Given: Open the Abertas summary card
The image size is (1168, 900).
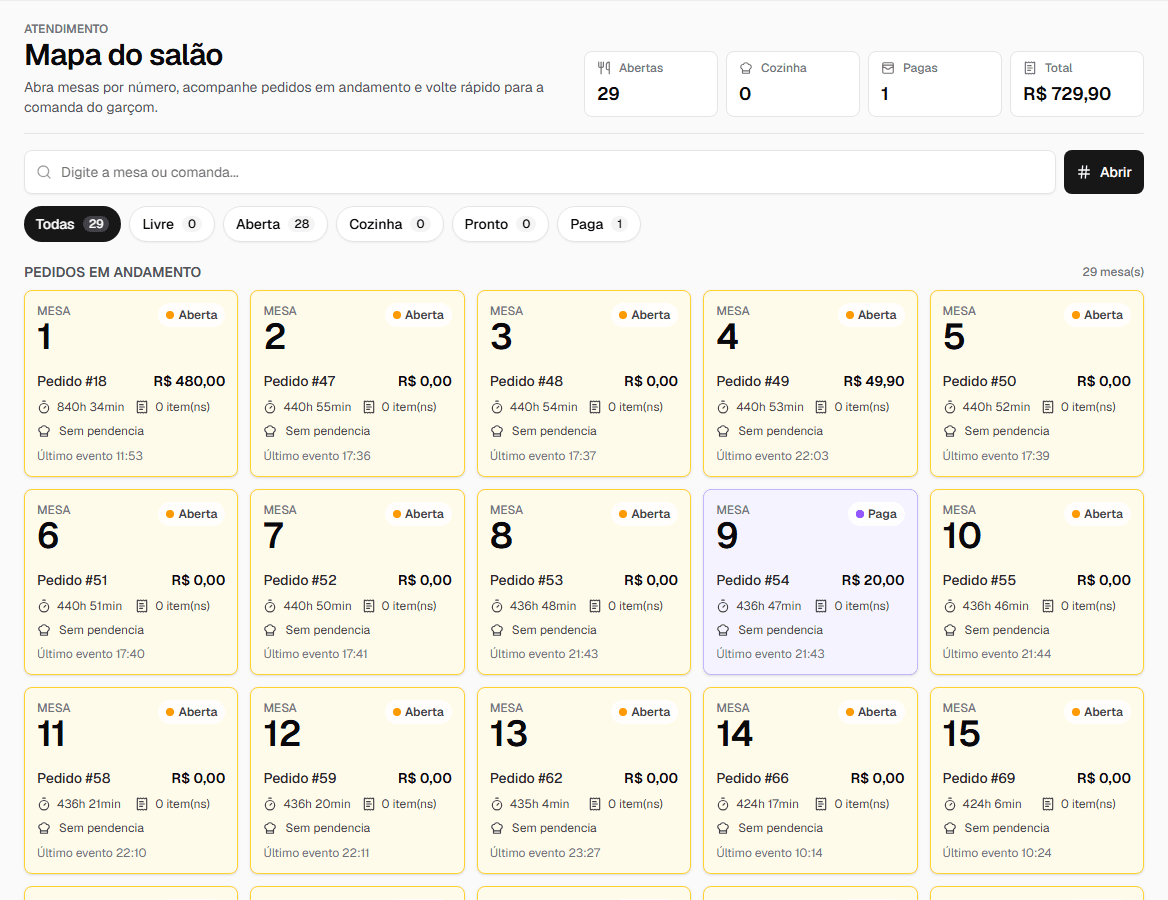Looking at the screenshot, I should 650,84.
